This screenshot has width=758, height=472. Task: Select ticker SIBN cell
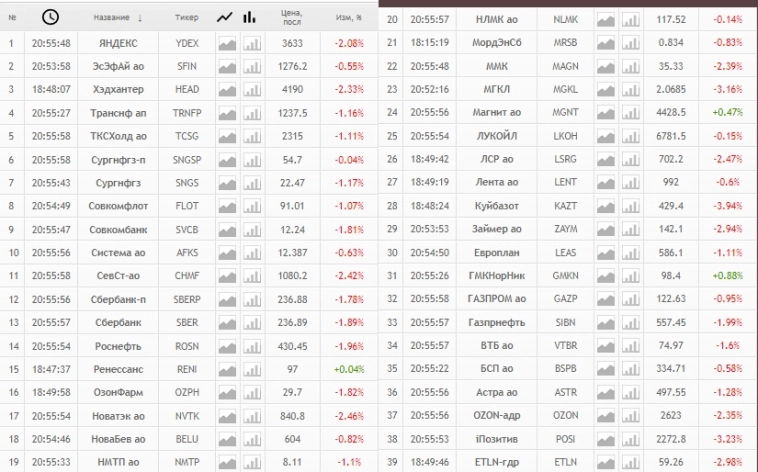tap(566, 323)
